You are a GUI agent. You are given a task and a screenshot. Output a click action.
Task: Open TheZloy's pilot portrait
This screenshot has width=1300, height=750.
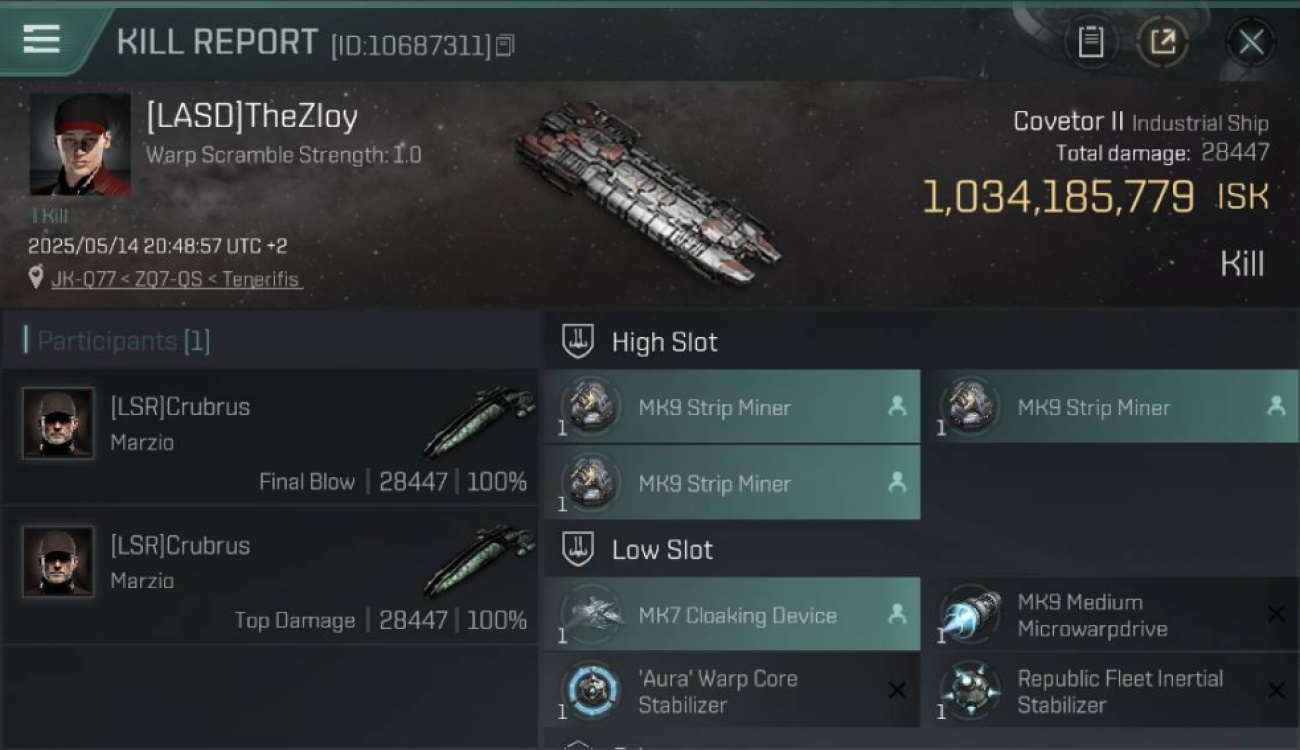click(80, 144)
